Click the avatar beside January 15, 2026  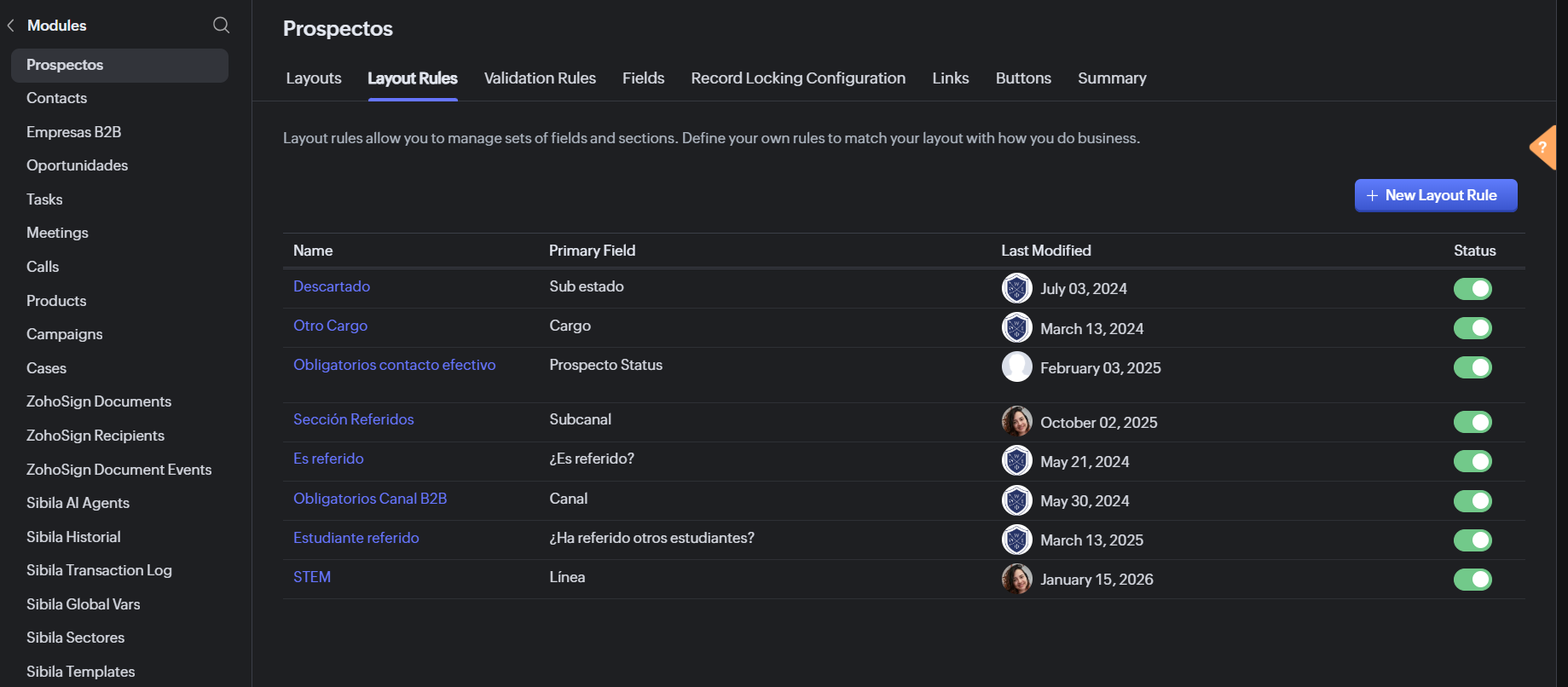click(x=1016, y=579)
